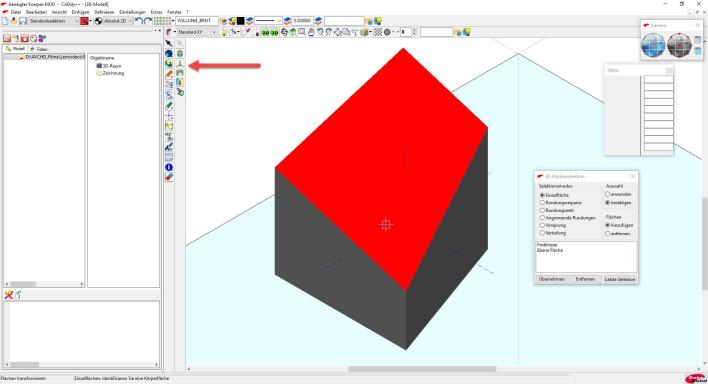Click the redo arrow icon

(148, 21)
